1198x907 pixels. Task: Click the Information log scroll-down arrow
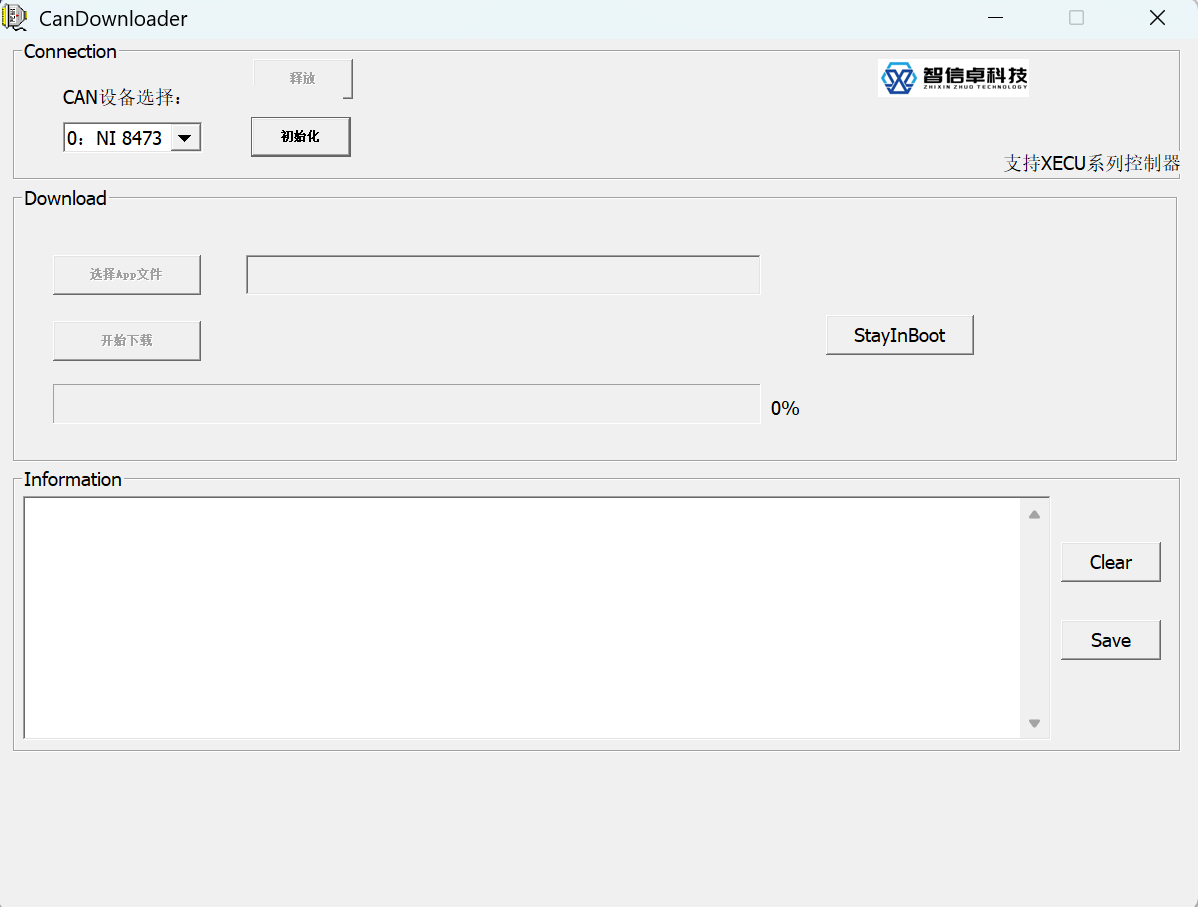click(x=1034, y=723)
